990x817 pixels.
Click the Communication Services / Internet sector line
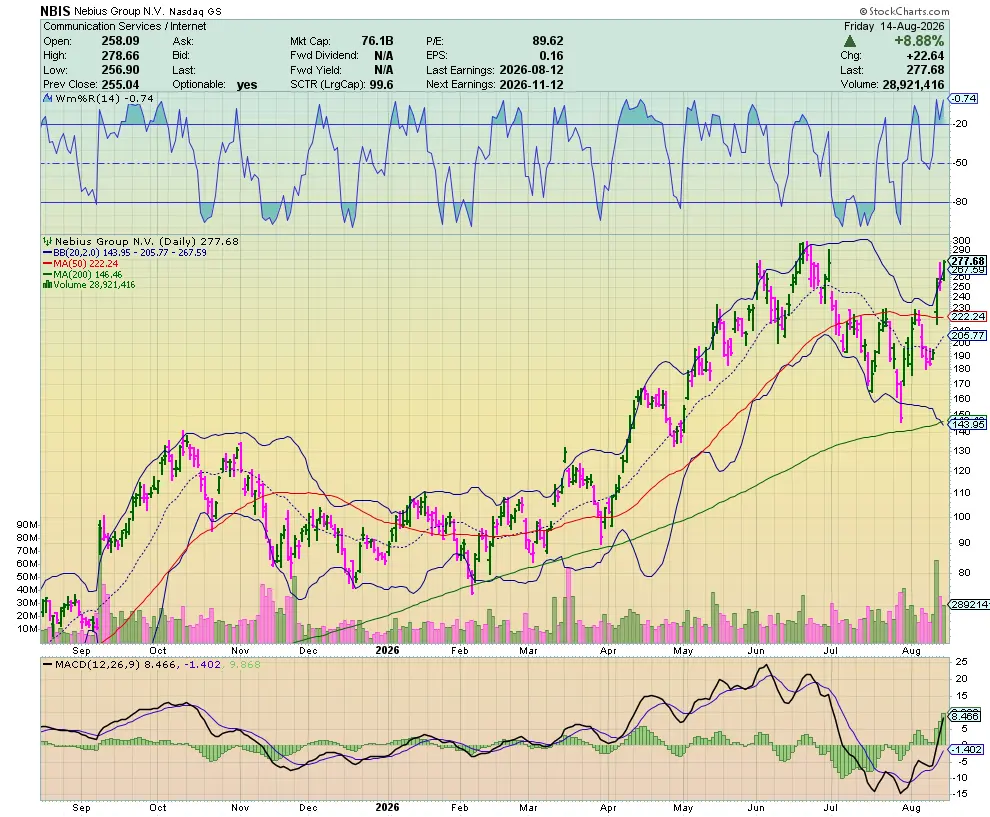[124, 26]
